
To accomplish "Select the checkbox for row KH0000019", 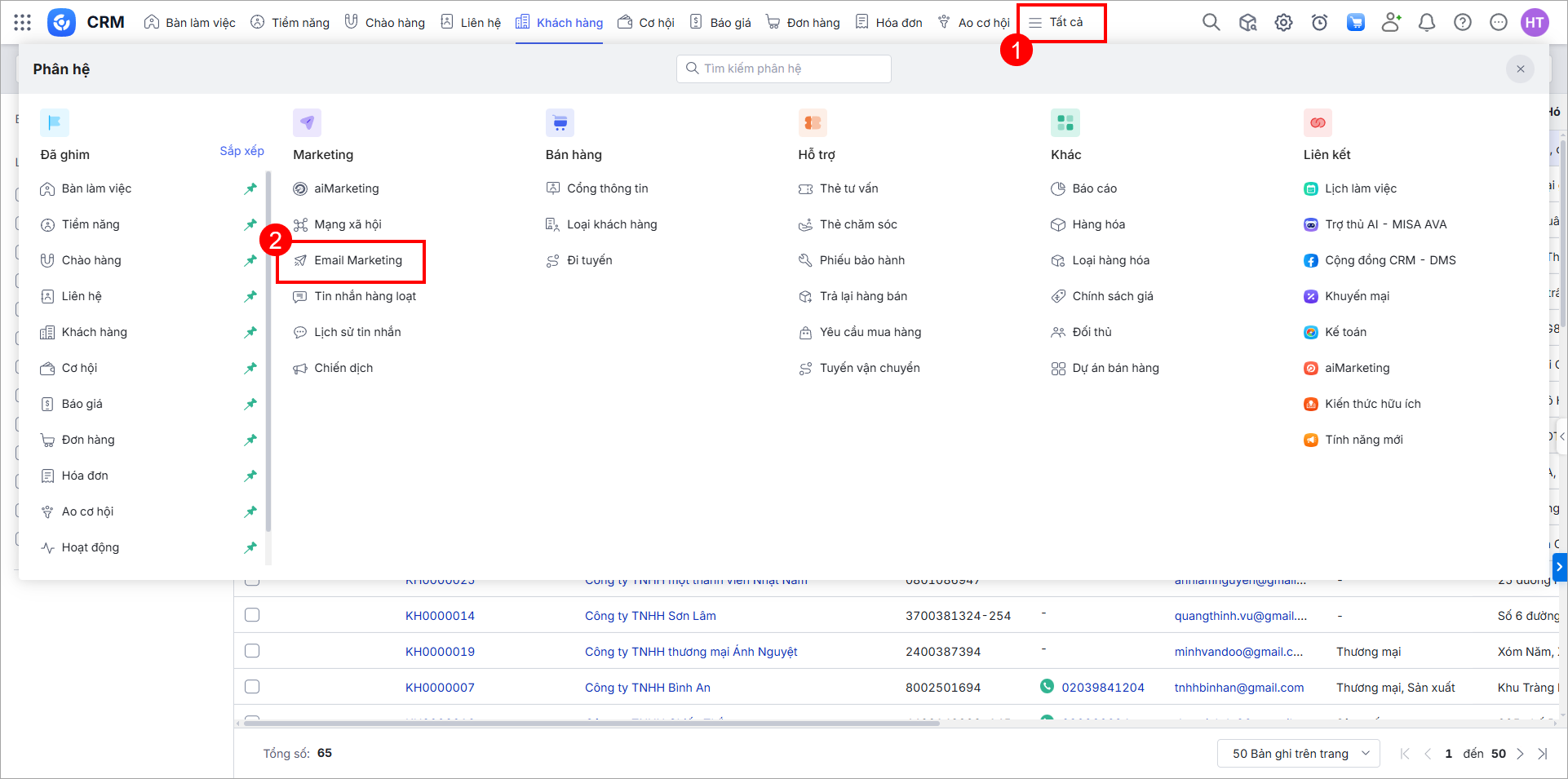I will 252,651.
